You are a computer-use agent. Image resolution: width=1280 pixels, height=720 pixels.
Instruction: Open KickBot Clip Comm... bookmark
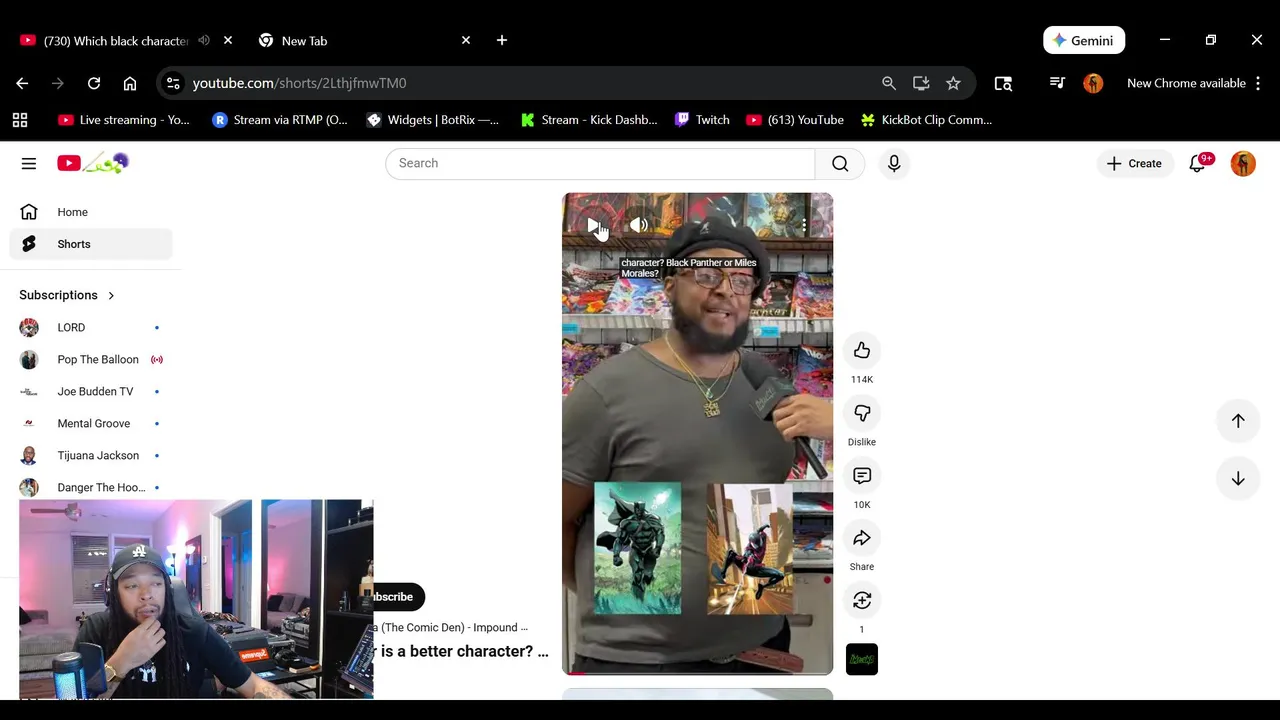pos(926,120)
